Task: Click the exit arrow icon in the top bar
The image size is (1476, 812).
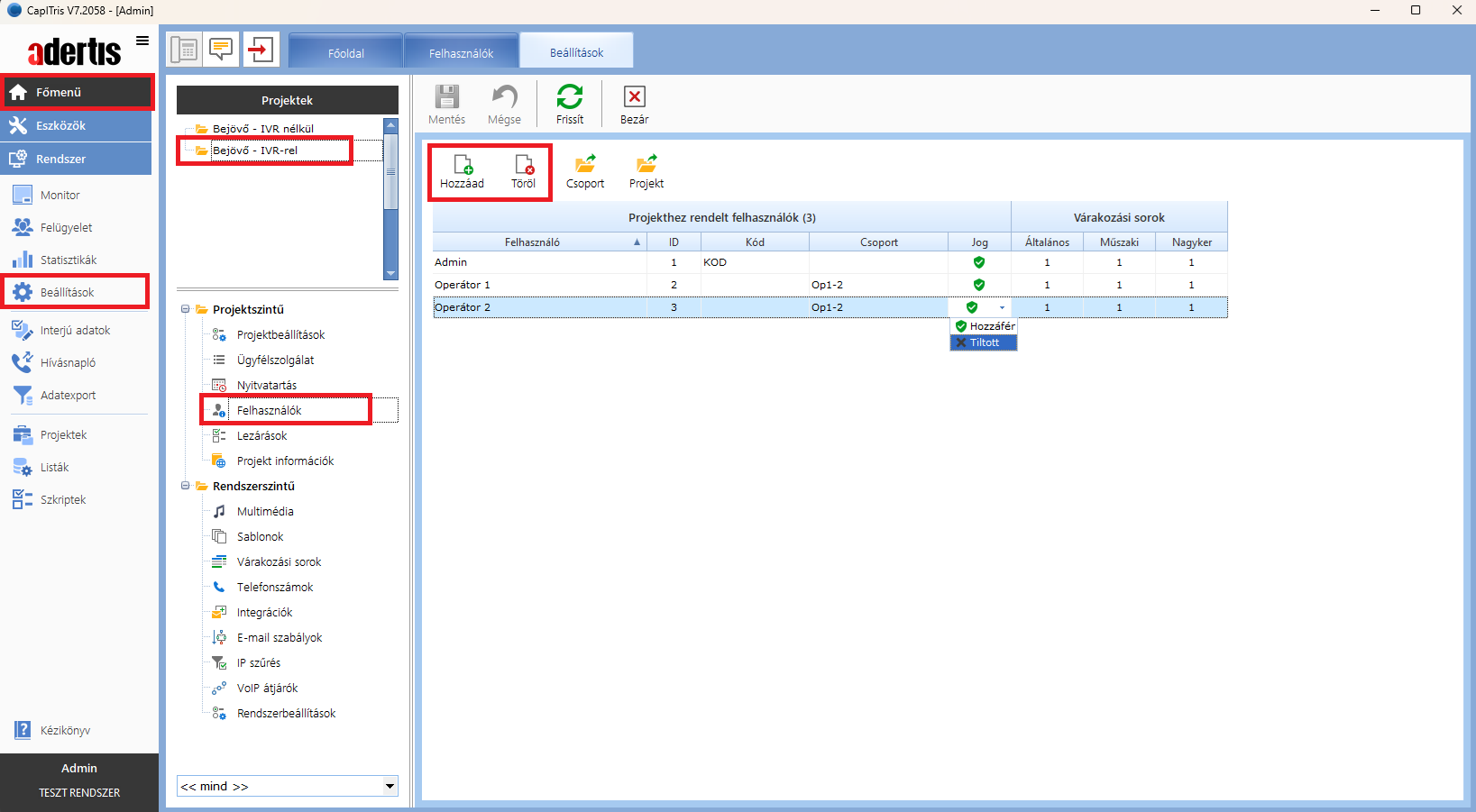Action: pyautogui.click(x=261, y=50)
